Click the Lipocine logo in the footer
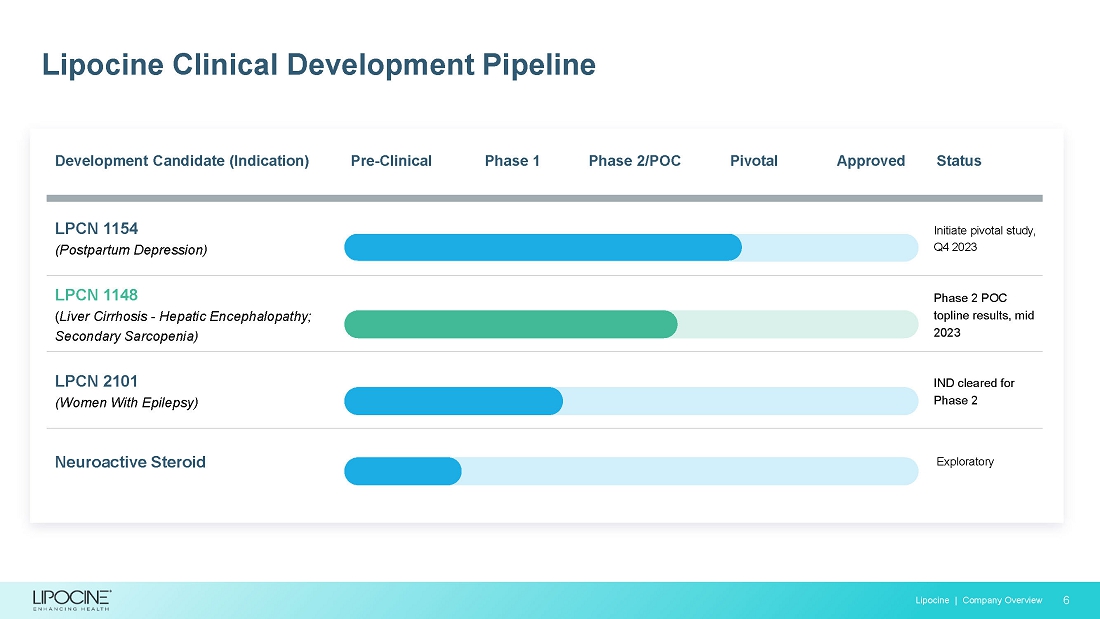 (72, 599)
